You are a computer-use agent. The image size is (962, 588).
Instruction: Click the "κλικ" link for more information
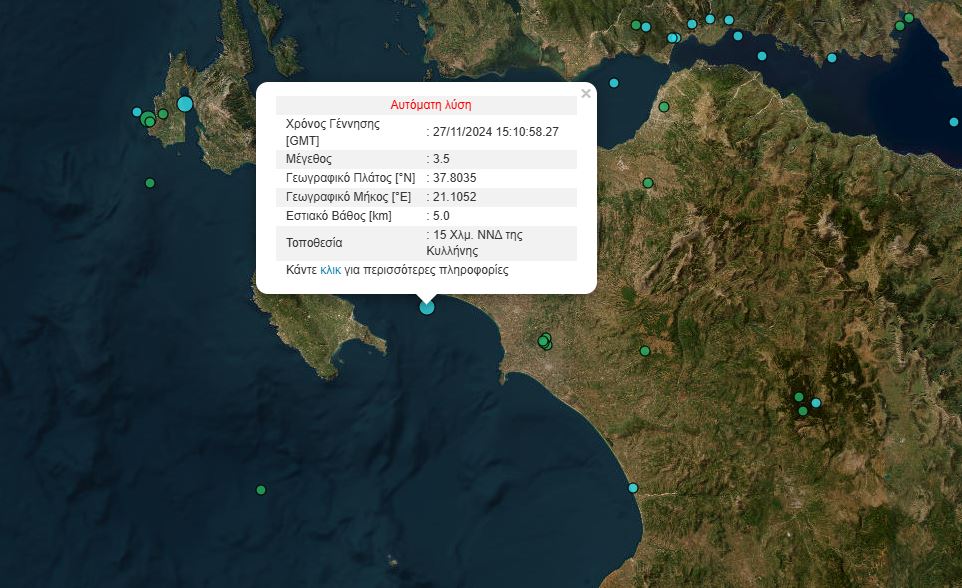(x=330, y=270)
